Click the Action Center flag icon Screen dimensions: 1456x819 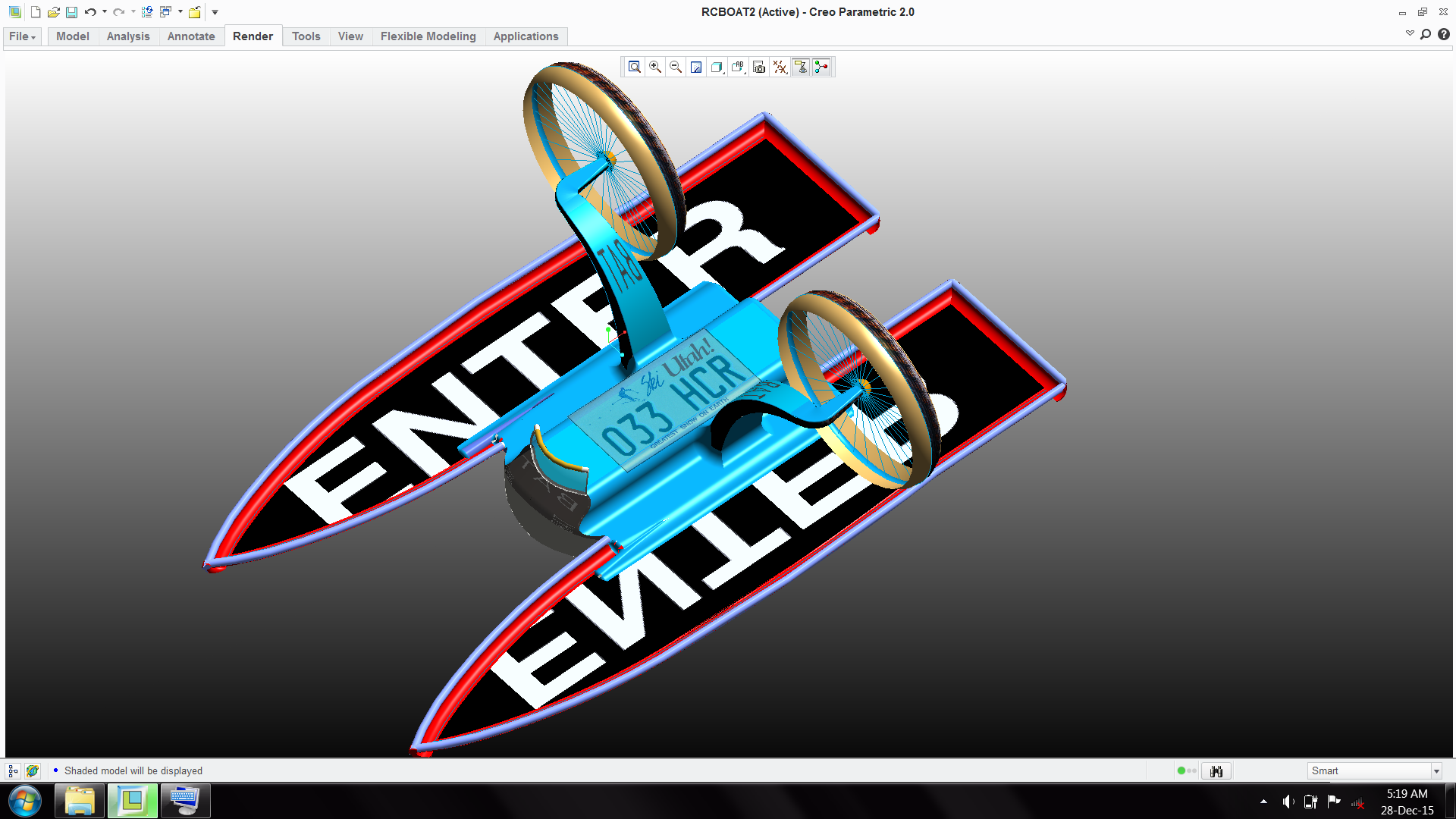click(1334, 802)
